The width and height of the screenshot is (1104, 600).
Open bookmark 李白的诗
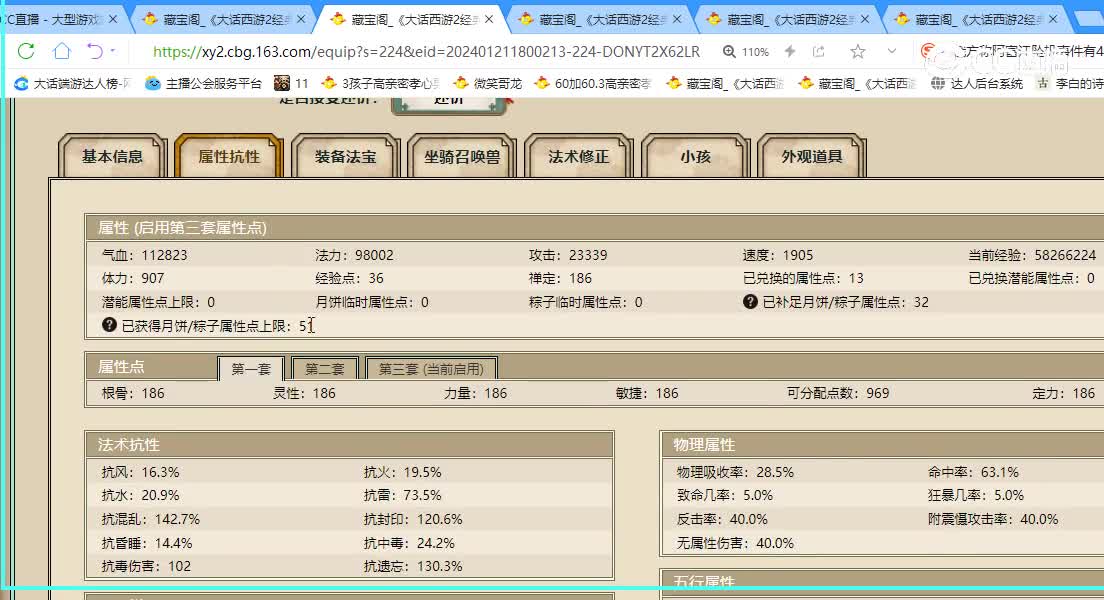(1070, 83)
